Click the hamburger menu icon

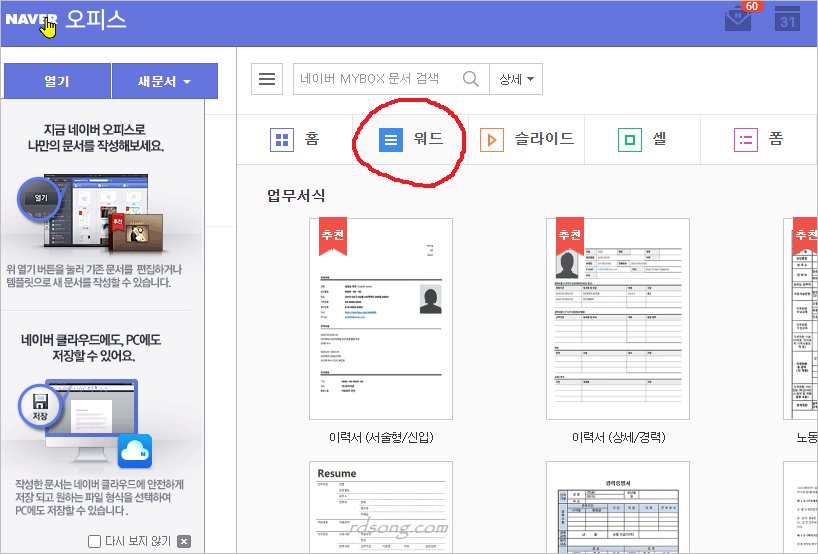tap(267, 79)
